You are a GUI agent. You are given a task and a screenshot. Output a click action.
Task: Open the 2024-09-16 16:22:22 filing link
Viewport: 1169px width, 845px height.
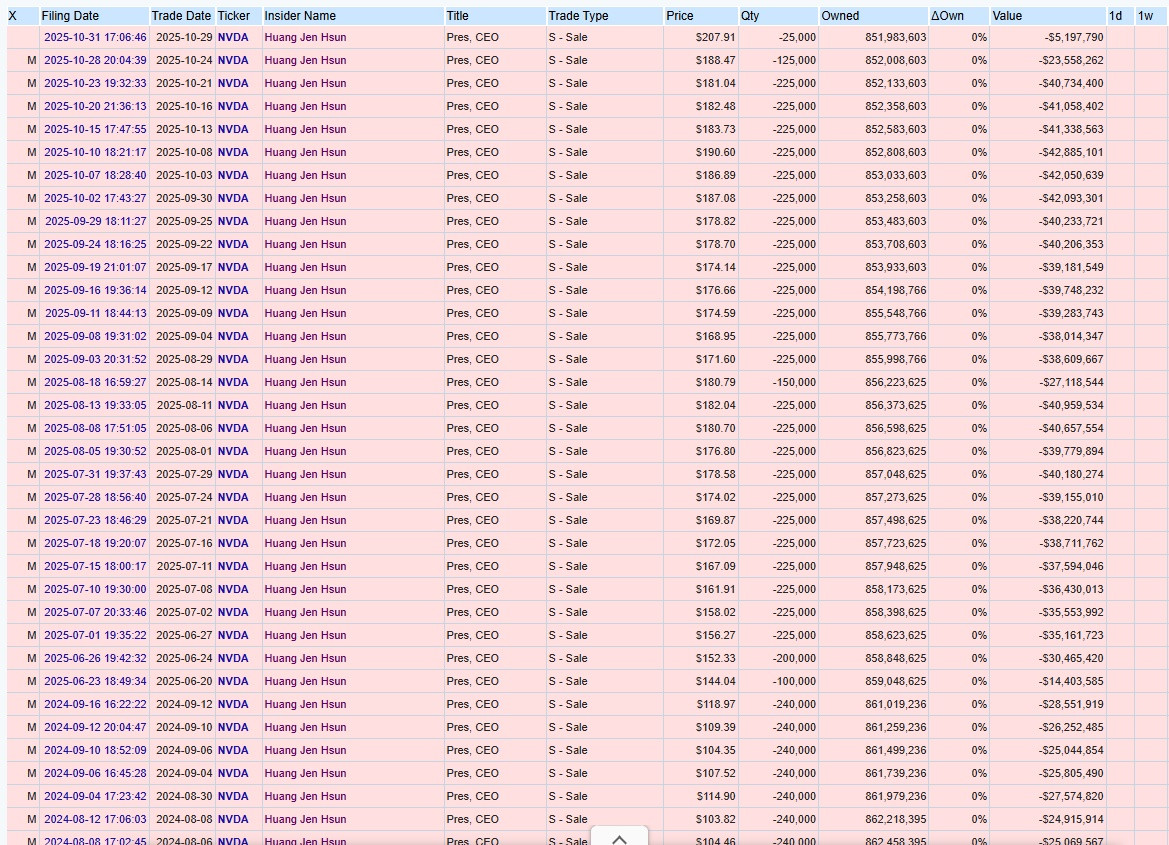pyautogui.click(x=95, y=704)
